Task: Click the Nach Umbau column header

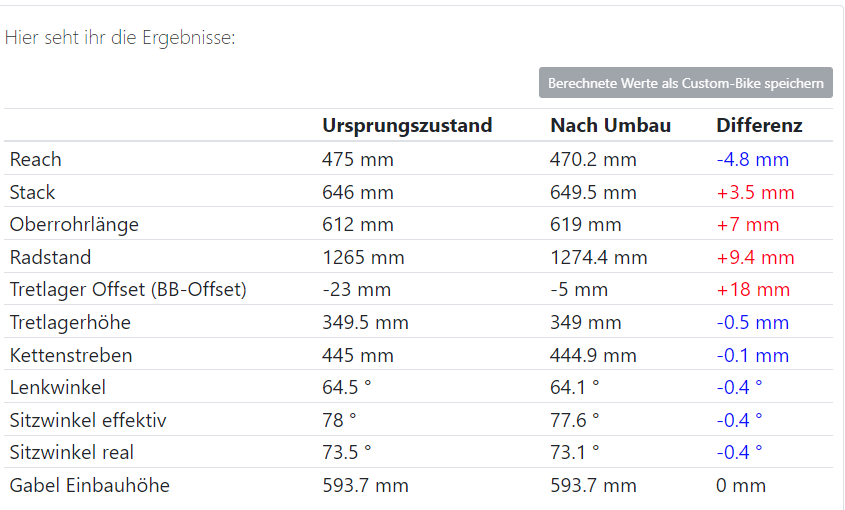Action: [610, 125]
